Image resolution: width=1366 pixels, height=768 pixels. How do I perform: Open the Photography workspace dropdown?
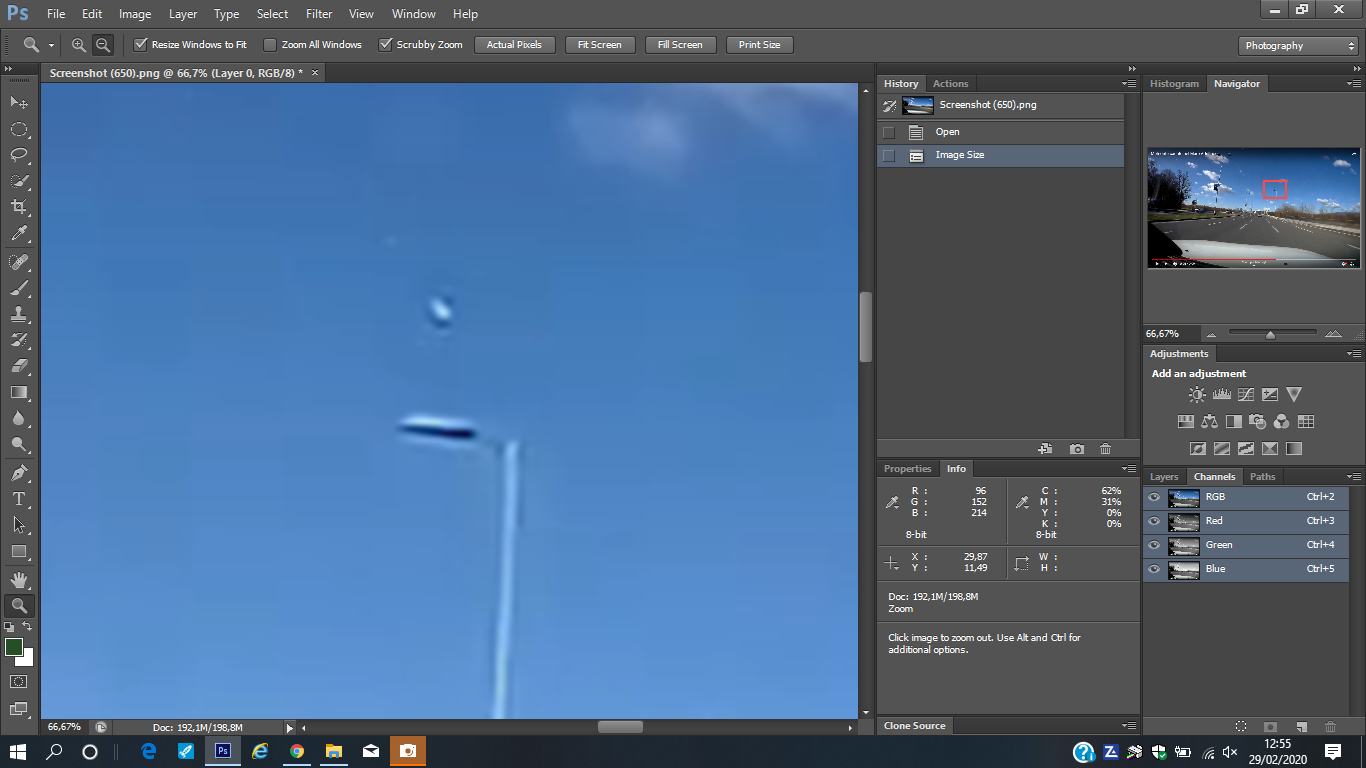tap(1297, 46)
